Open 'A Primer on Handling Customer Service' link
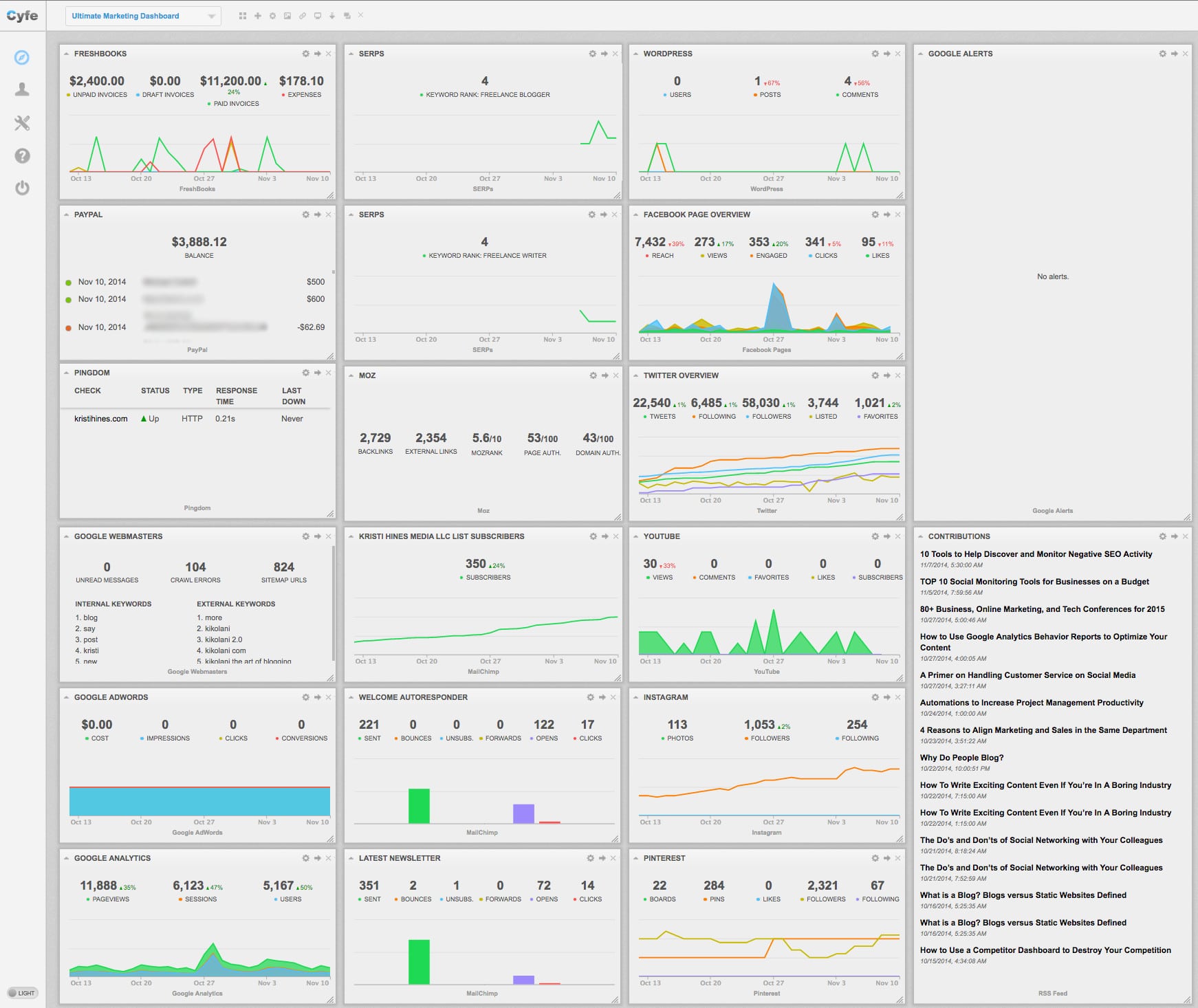 (1027, 675)
